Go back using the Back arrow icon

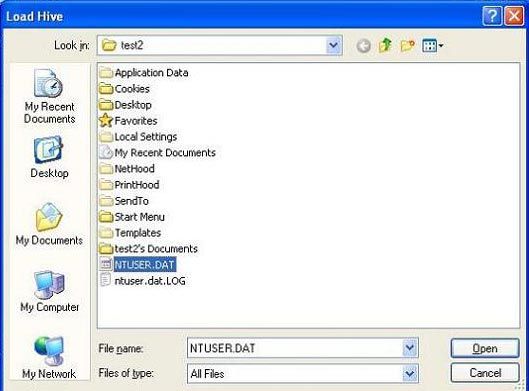363,46
